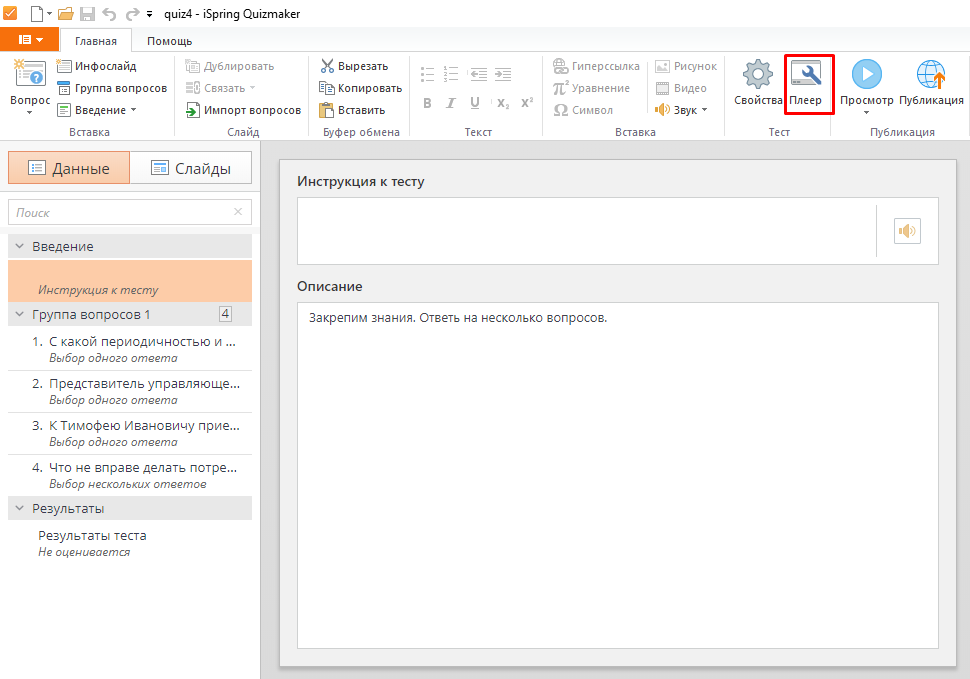Viewport: 970px width, 679px height.
Task: Paste clipboard with Вставить
Action: click(352, 110)
